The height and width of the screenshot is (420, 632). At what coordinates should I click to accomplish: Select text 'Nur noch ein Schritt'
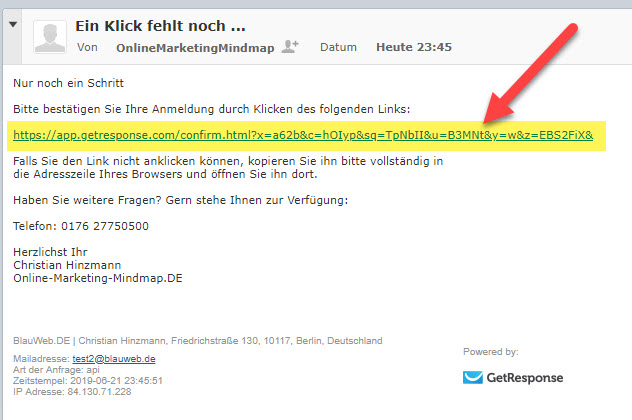pyautogui.click(x=69, y=83)
